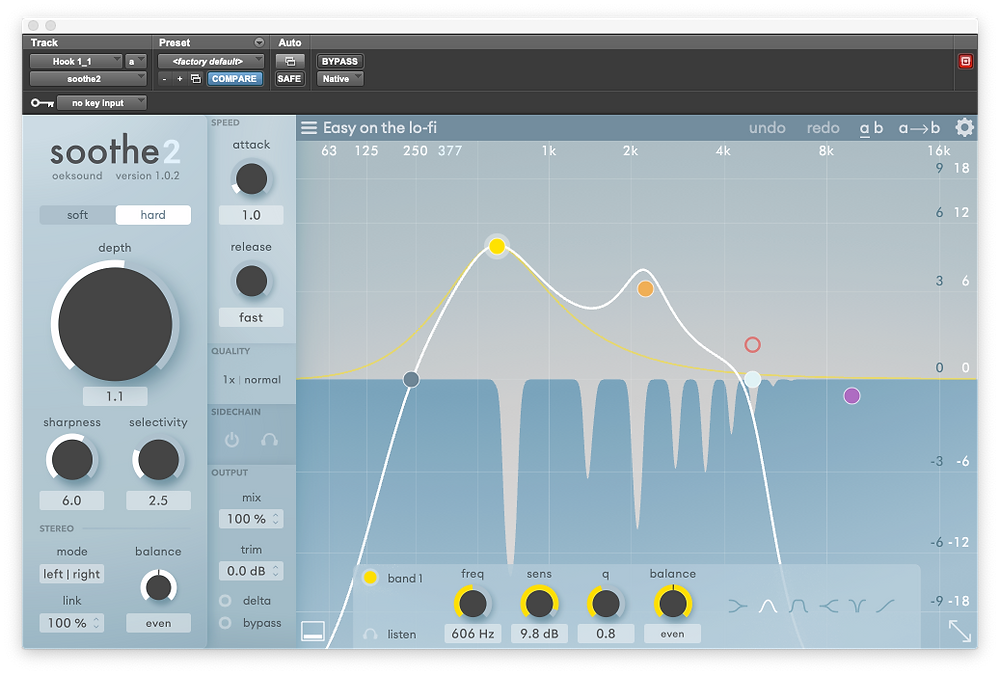Toggle band listen headphones icon
The image size is (1000, 675).
point(370,634)
